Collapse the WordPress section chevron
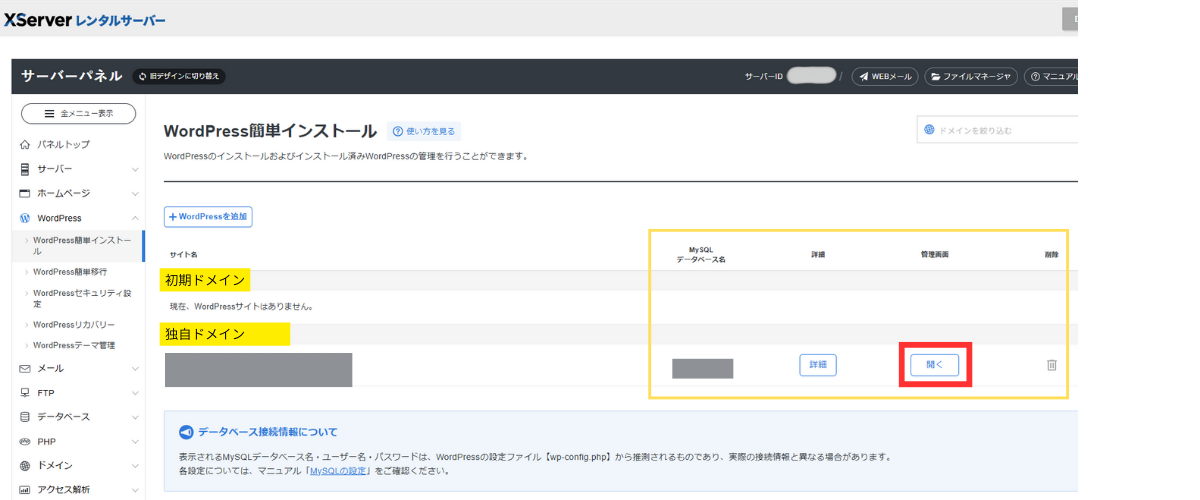 pyautogui.click(x=135, y=218)
